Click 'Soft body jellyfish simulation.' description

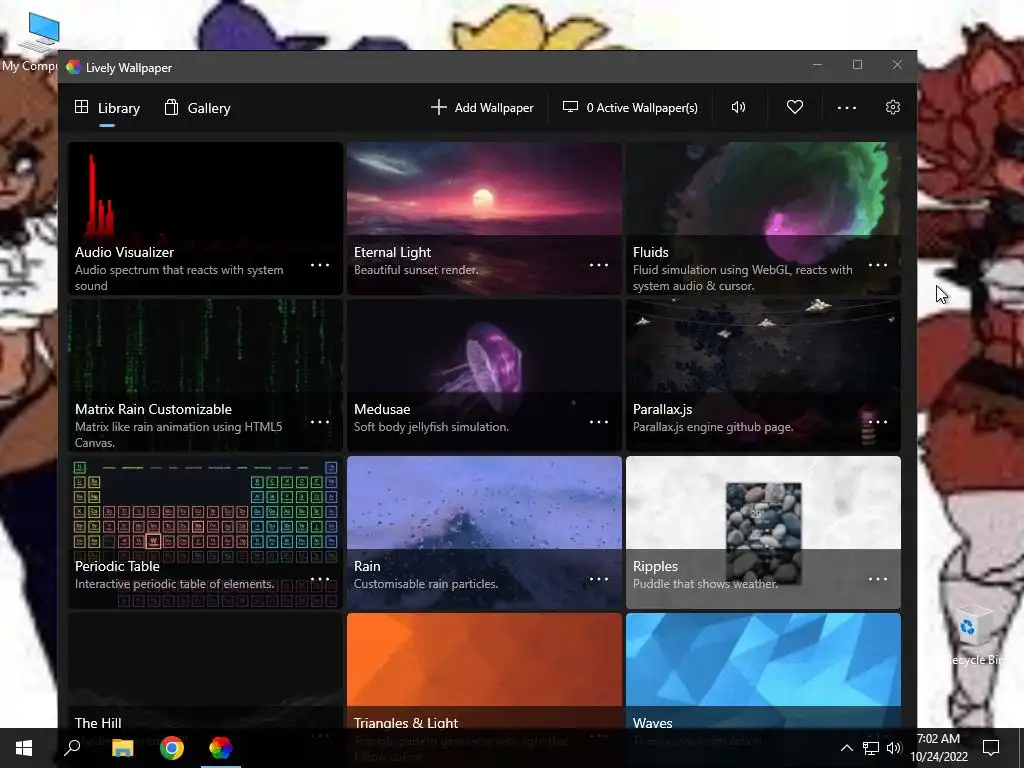(431, 426)
